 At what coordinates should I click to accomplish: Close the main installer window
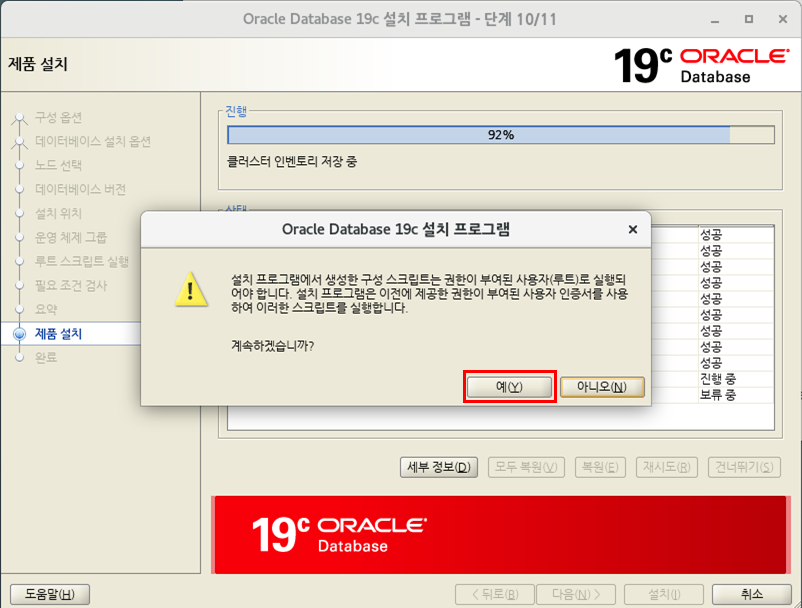(783, 19)
